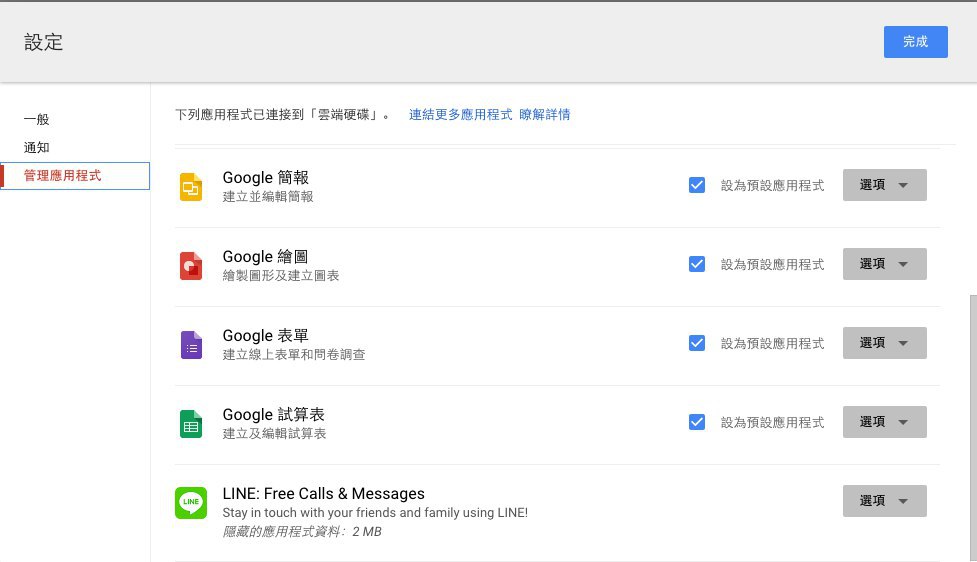
Task: Click the 設定 dialog title
Action: pos(44,42)
